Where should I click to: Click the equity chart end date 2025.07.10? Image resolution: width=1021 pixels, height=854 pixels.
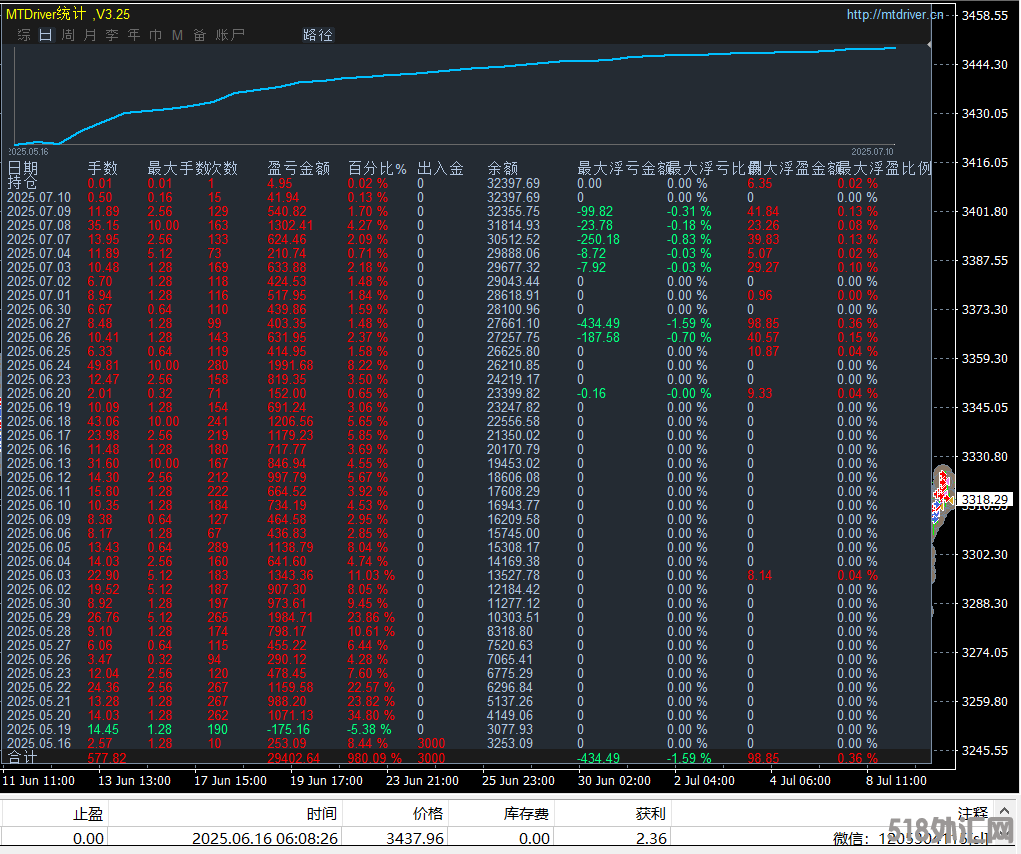pos(873,152)
